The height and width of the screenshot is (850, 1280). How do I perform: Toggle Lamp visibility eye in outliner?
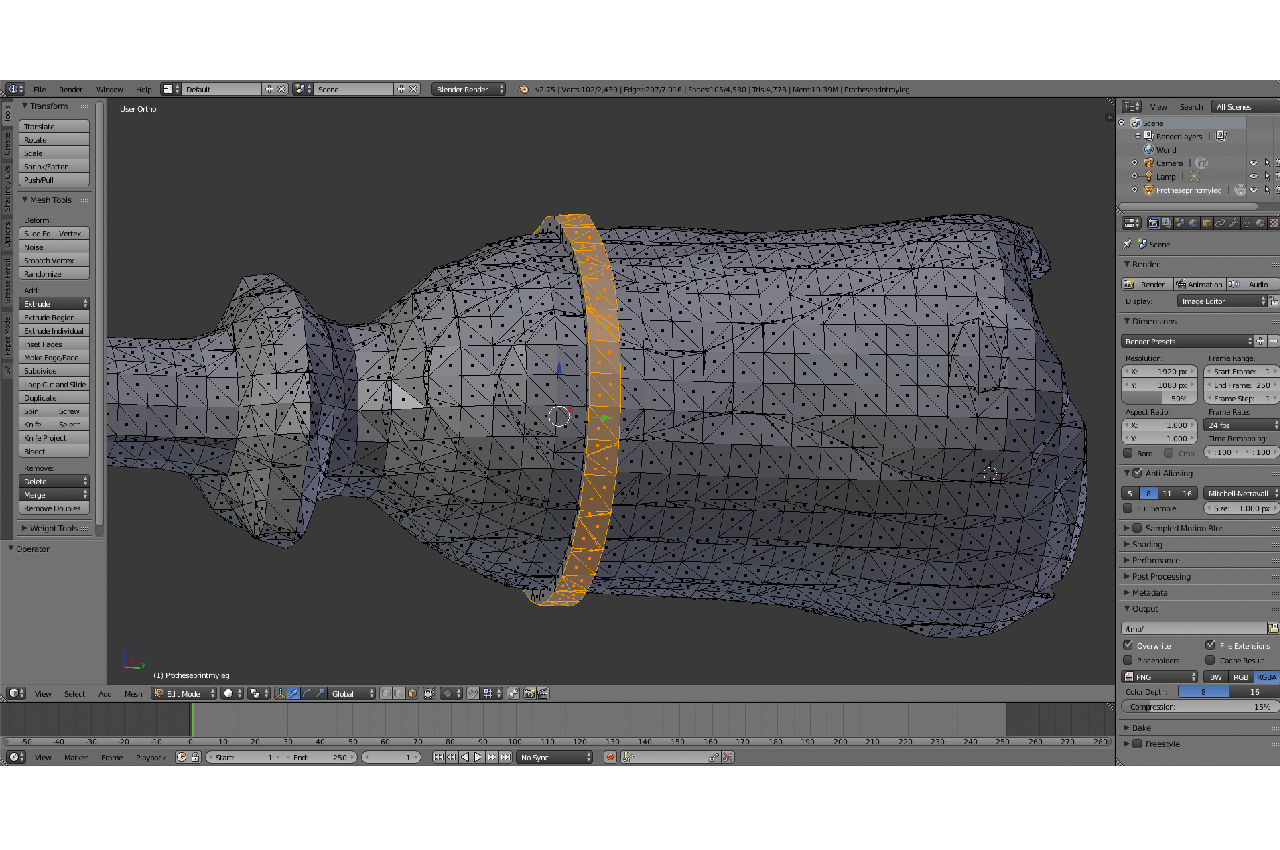tap(1253, 176)
